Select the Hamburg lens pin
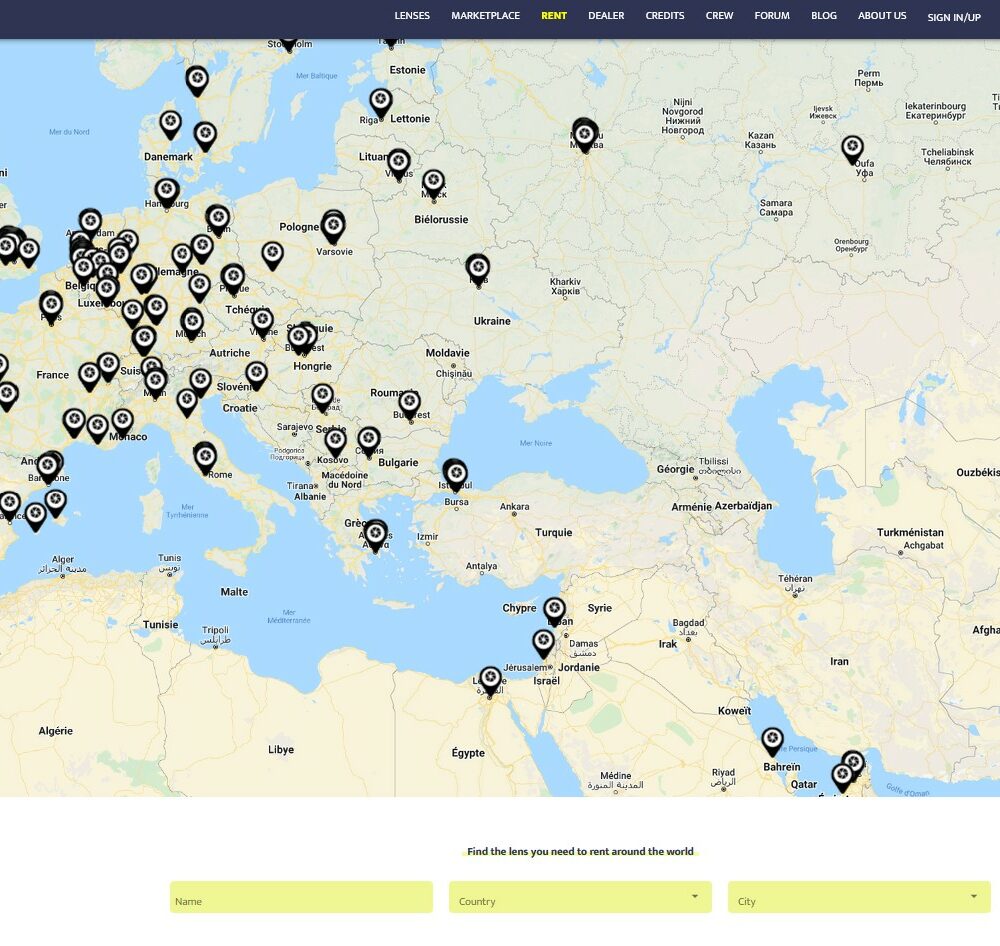Viewport: 1000px width, 946px height. click(166, 193)
